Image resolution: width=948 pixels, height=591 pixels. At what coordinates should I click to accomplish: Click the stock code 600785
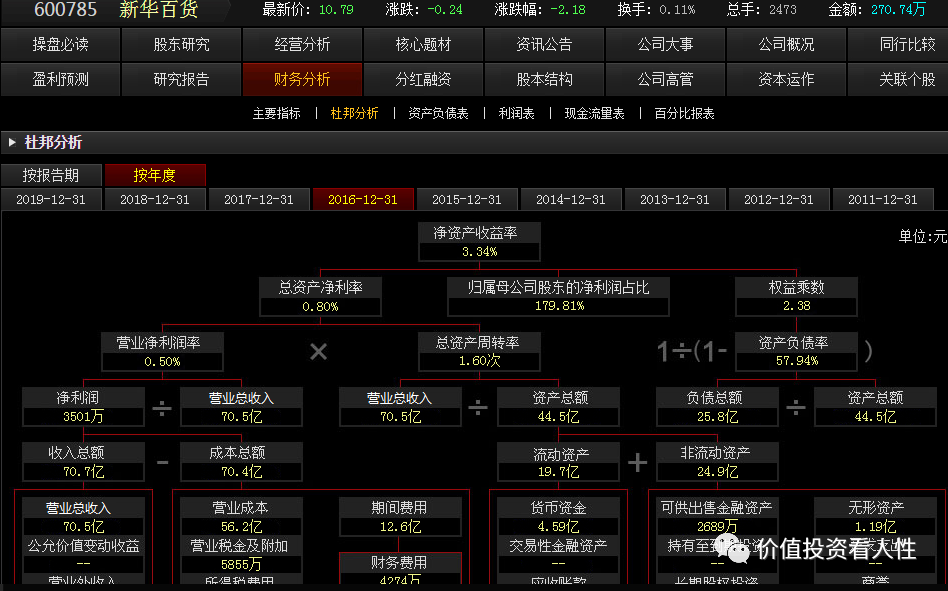[x=65, y=9]
